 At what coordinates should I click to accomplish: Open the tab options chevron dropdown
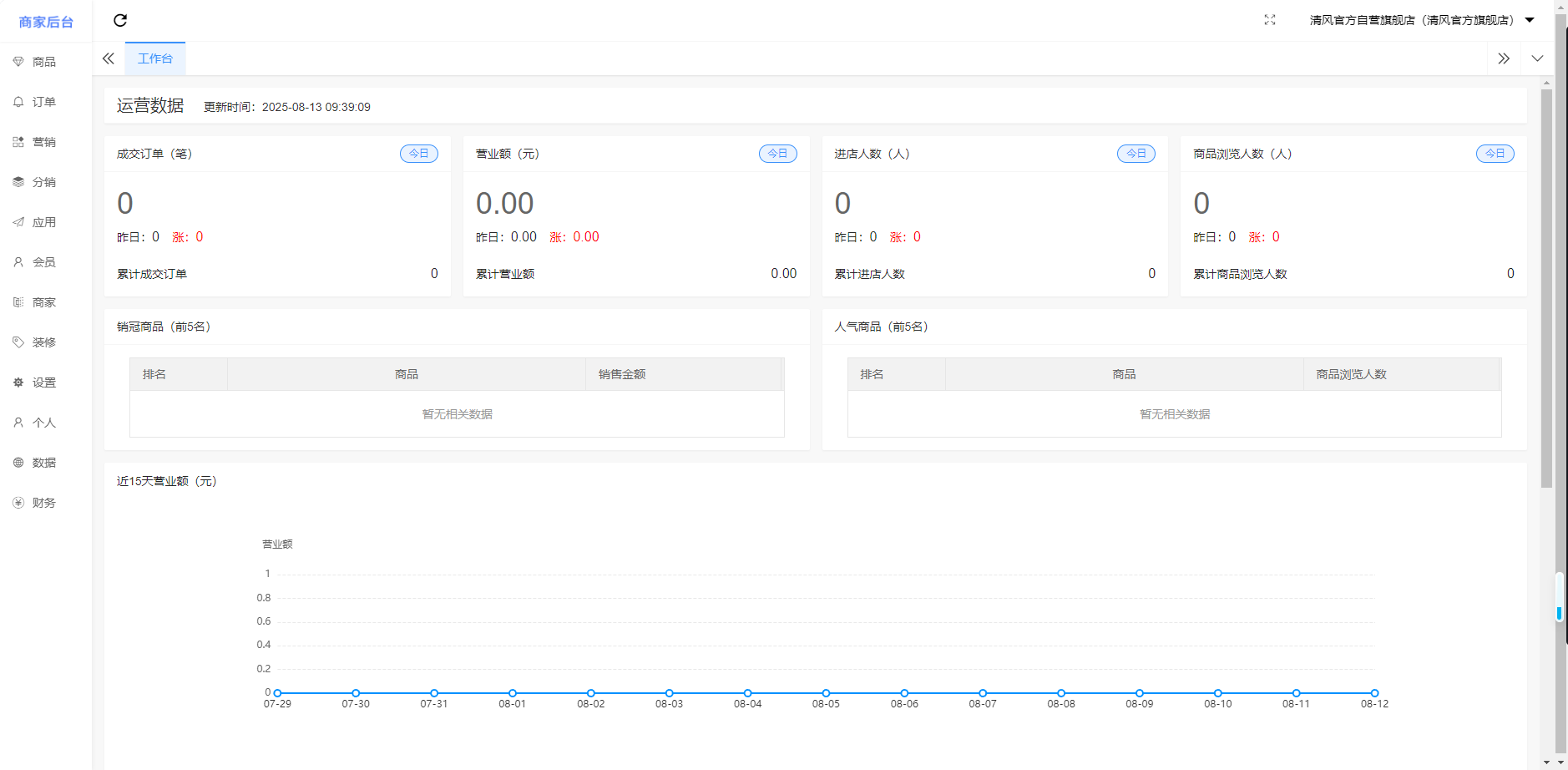tap(1537, 58)
